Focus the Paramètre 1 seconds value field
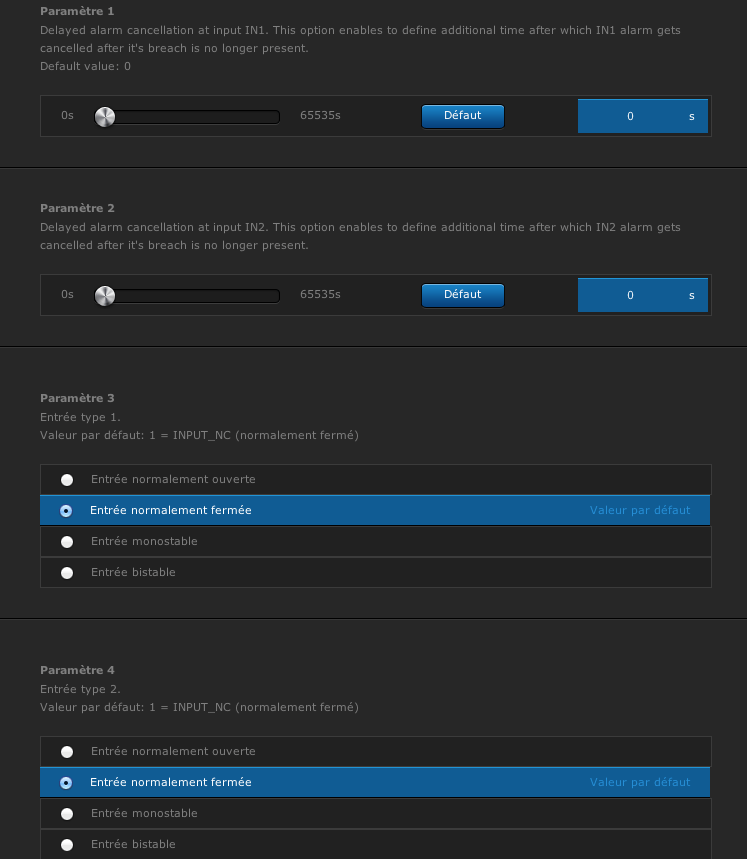Screen dimensions: 747x859 643,116
